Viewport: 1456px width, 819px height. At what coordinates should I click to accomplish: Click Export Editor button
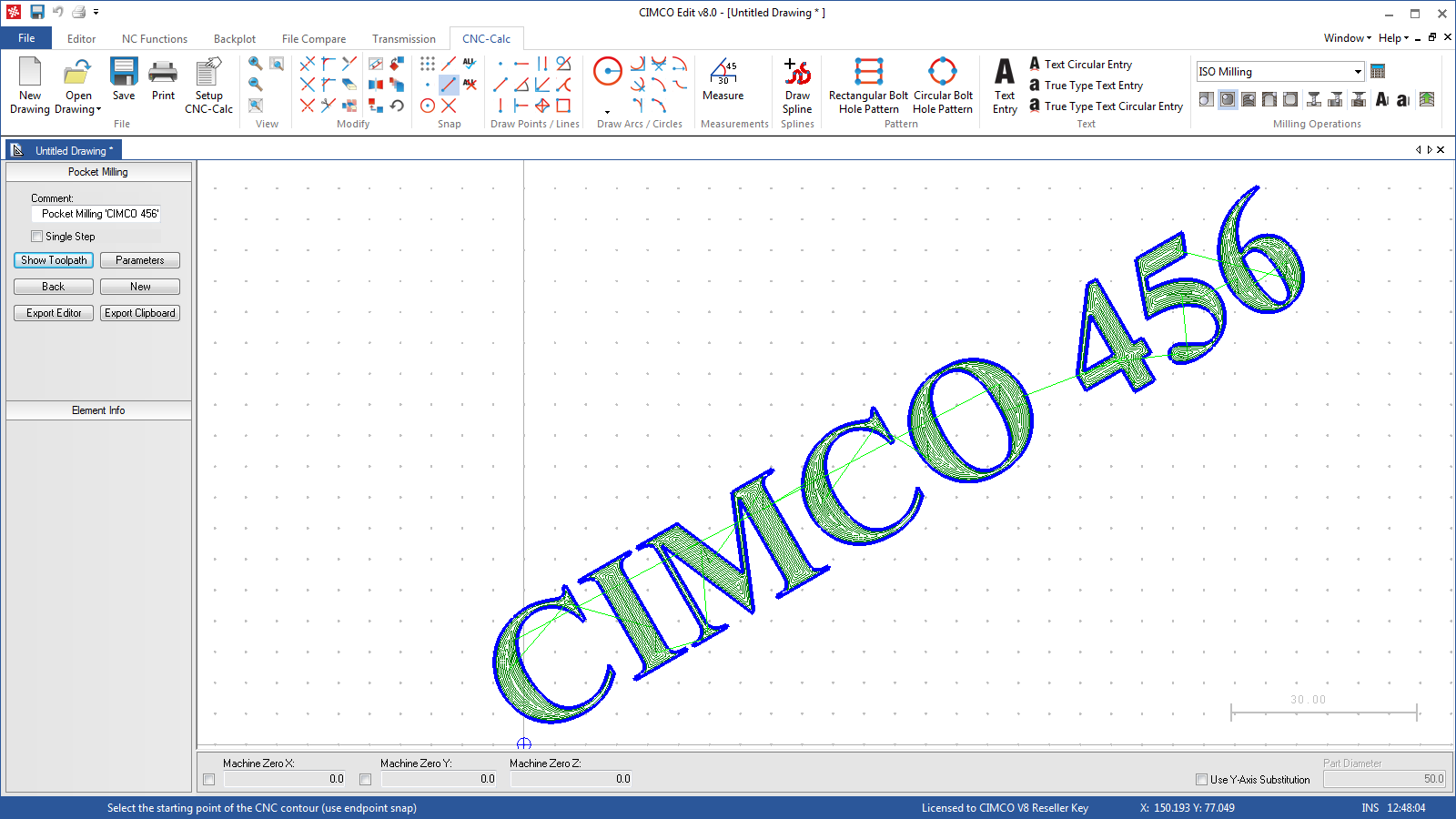tap(54, 313)
